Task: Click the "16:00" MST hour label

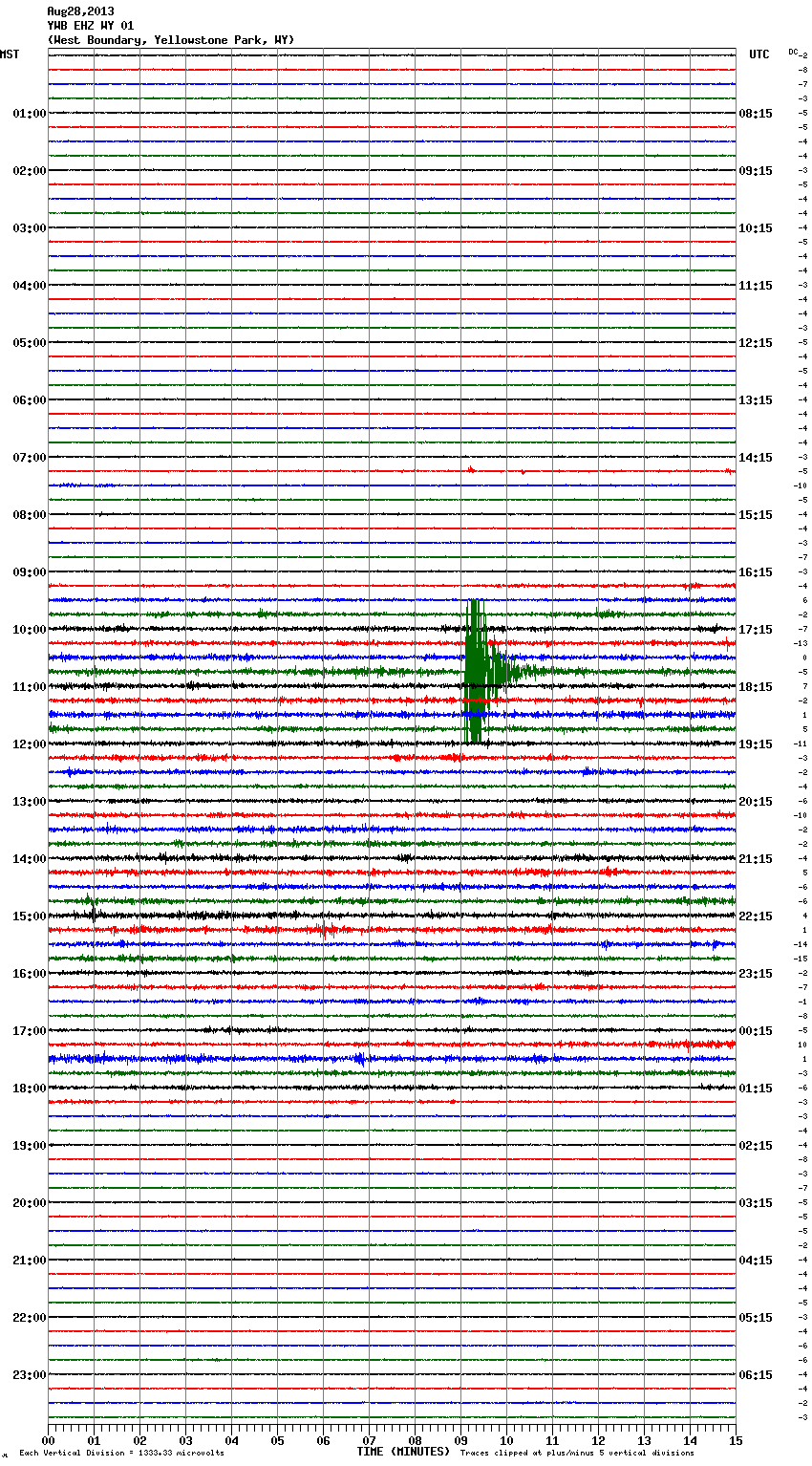Action: point(30,974)
